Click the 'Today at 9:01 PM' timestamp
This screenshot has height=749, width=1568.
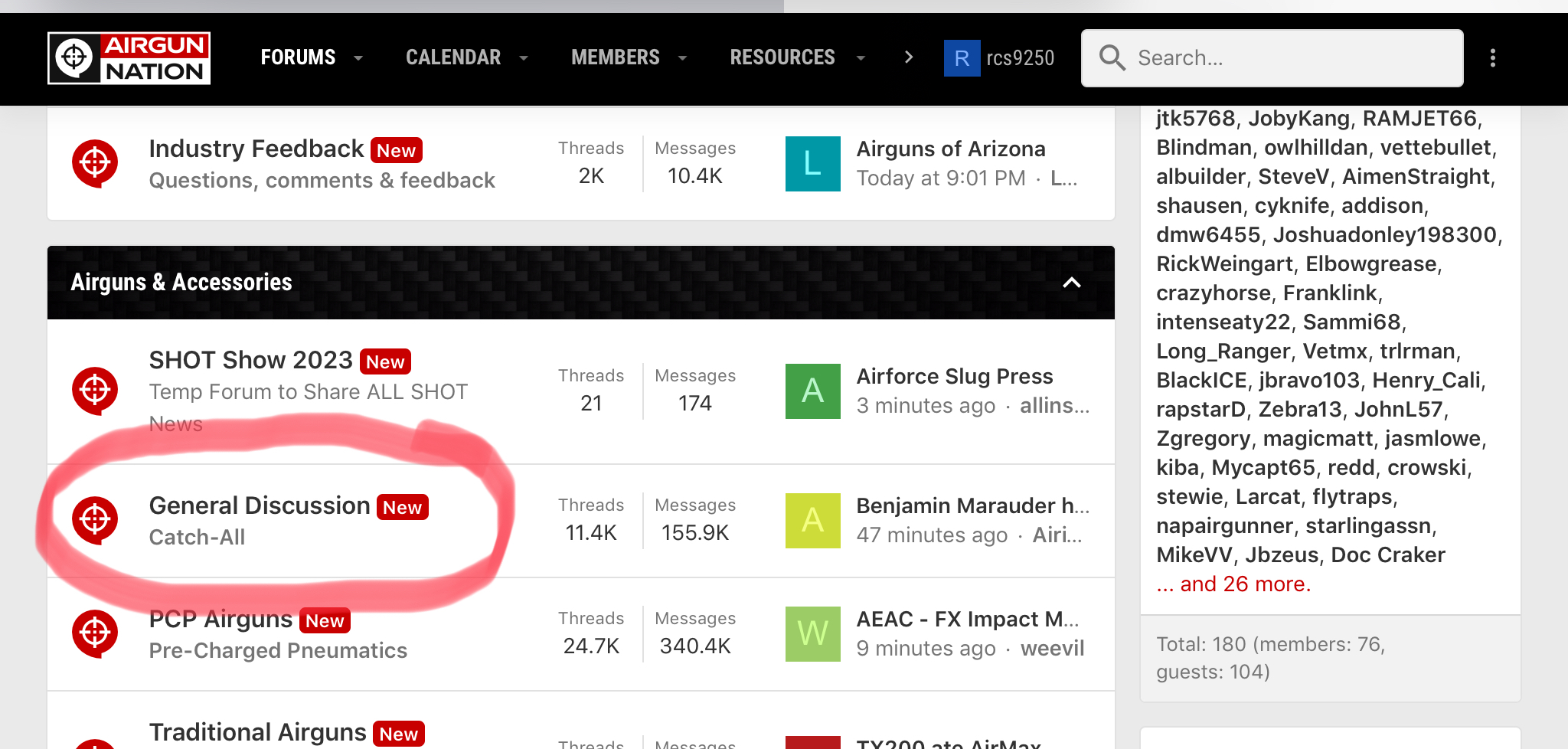[941, 178]
